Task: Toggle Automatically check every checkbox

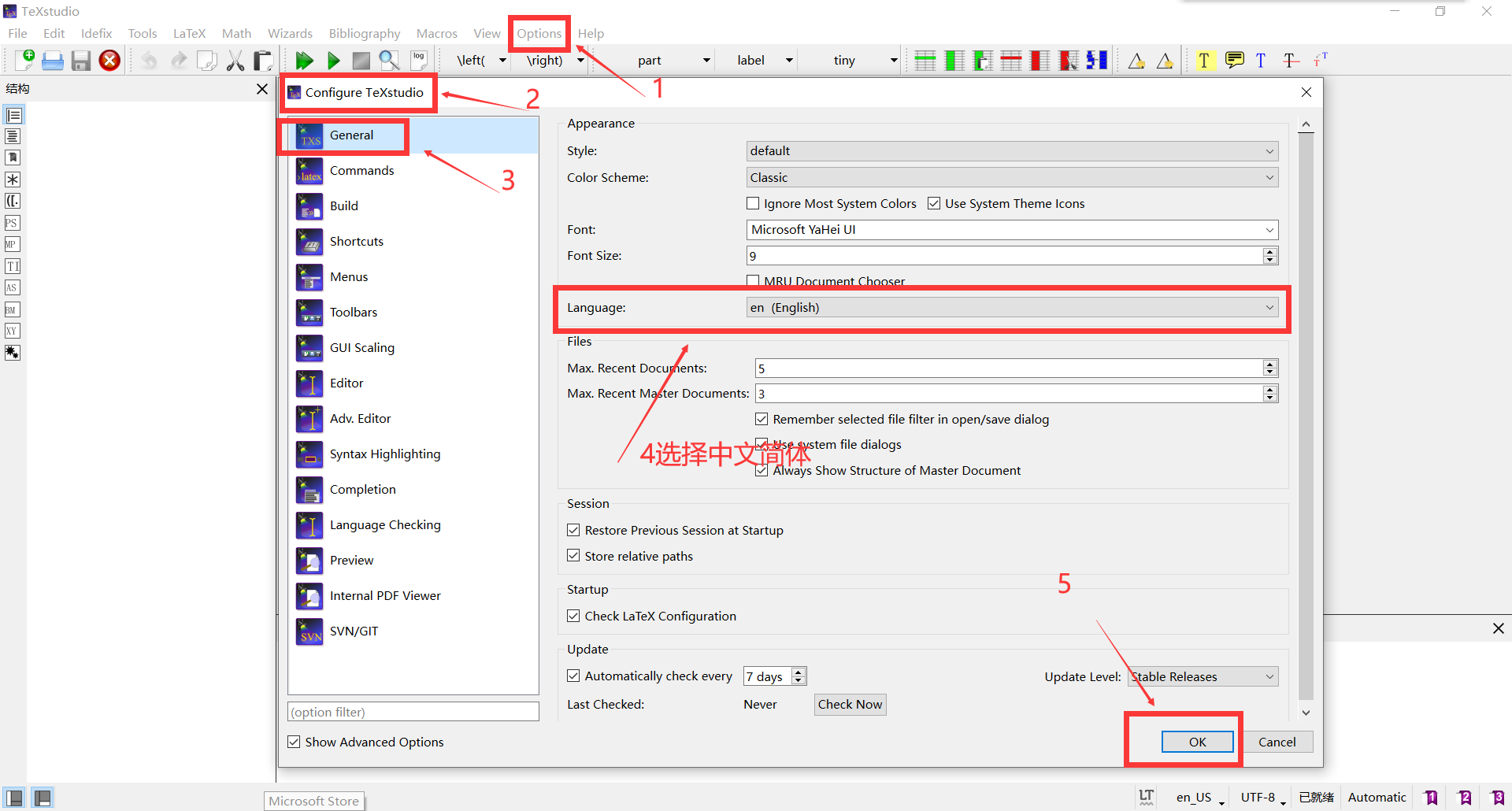Action: click(573, 676)
